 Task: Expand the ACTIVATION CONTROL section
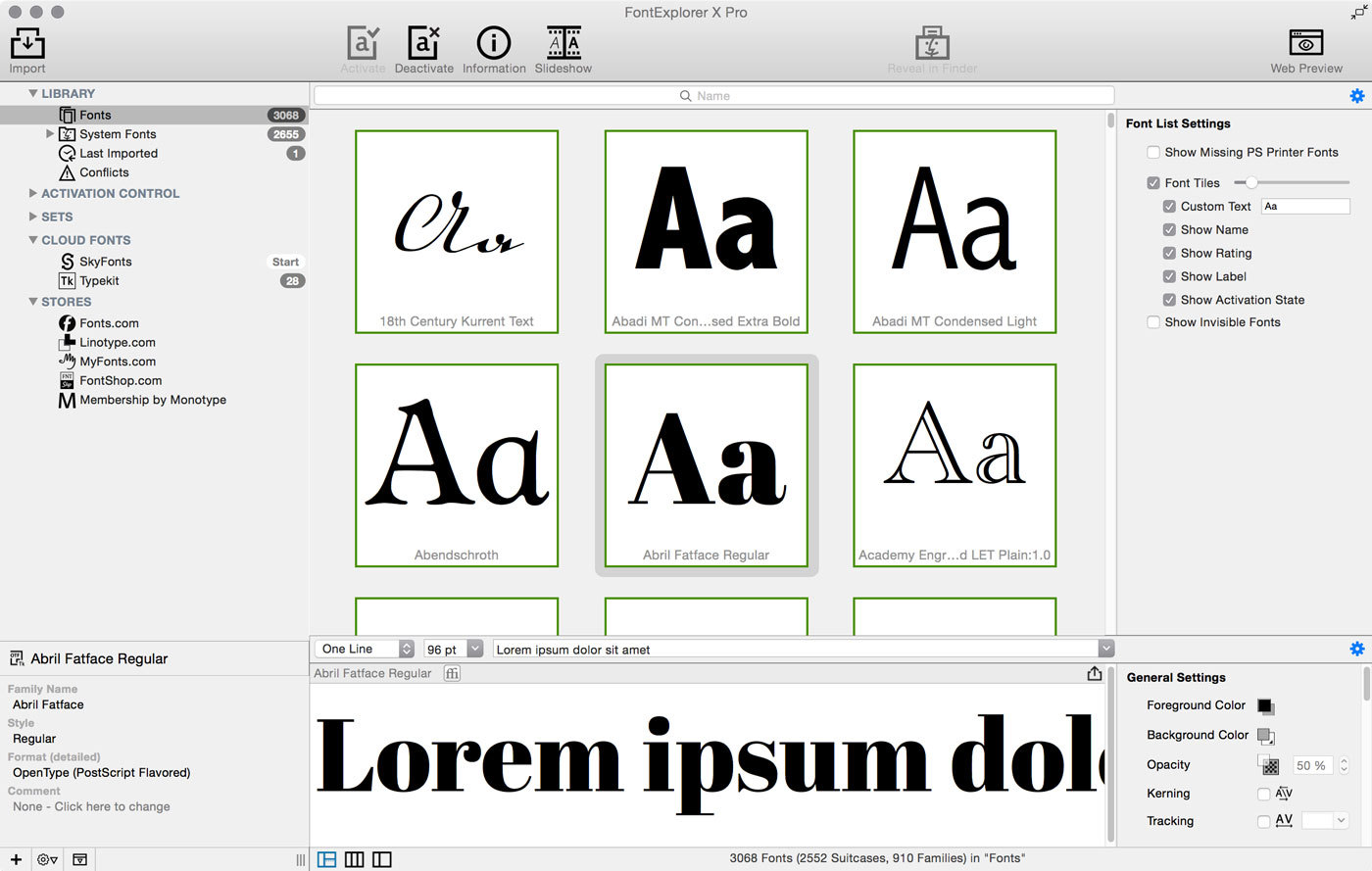point(33,193)
